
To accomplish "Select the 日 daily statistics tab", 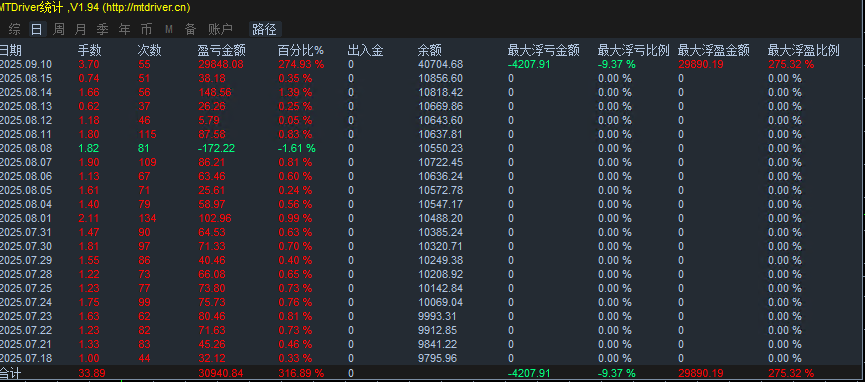I will coord(36,29).
